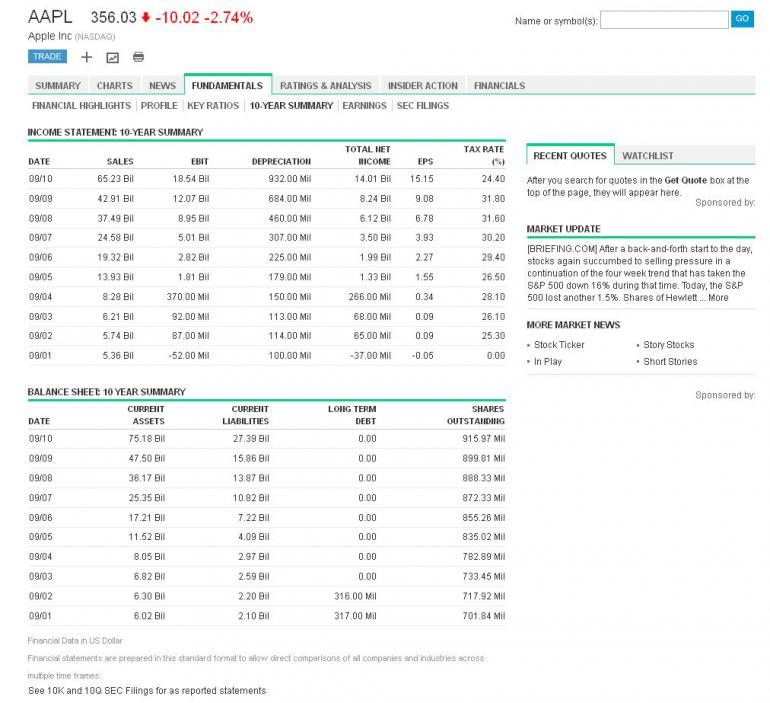Click the EPS column header
The image size is (770, 703).
pyautogui.click(x=425, y=162)
